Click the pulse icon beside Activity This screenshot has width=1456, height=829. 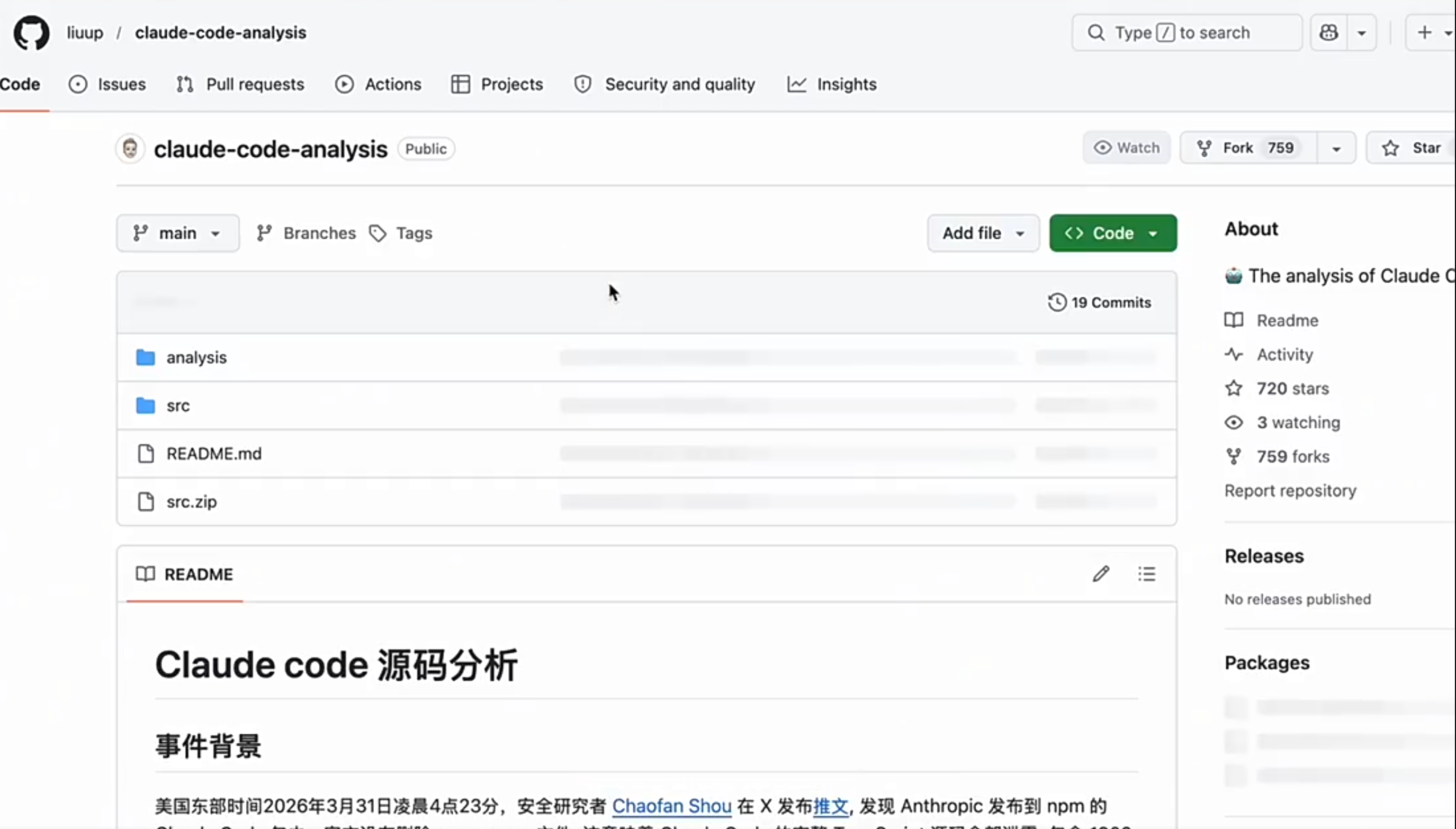coord(1234,355)
